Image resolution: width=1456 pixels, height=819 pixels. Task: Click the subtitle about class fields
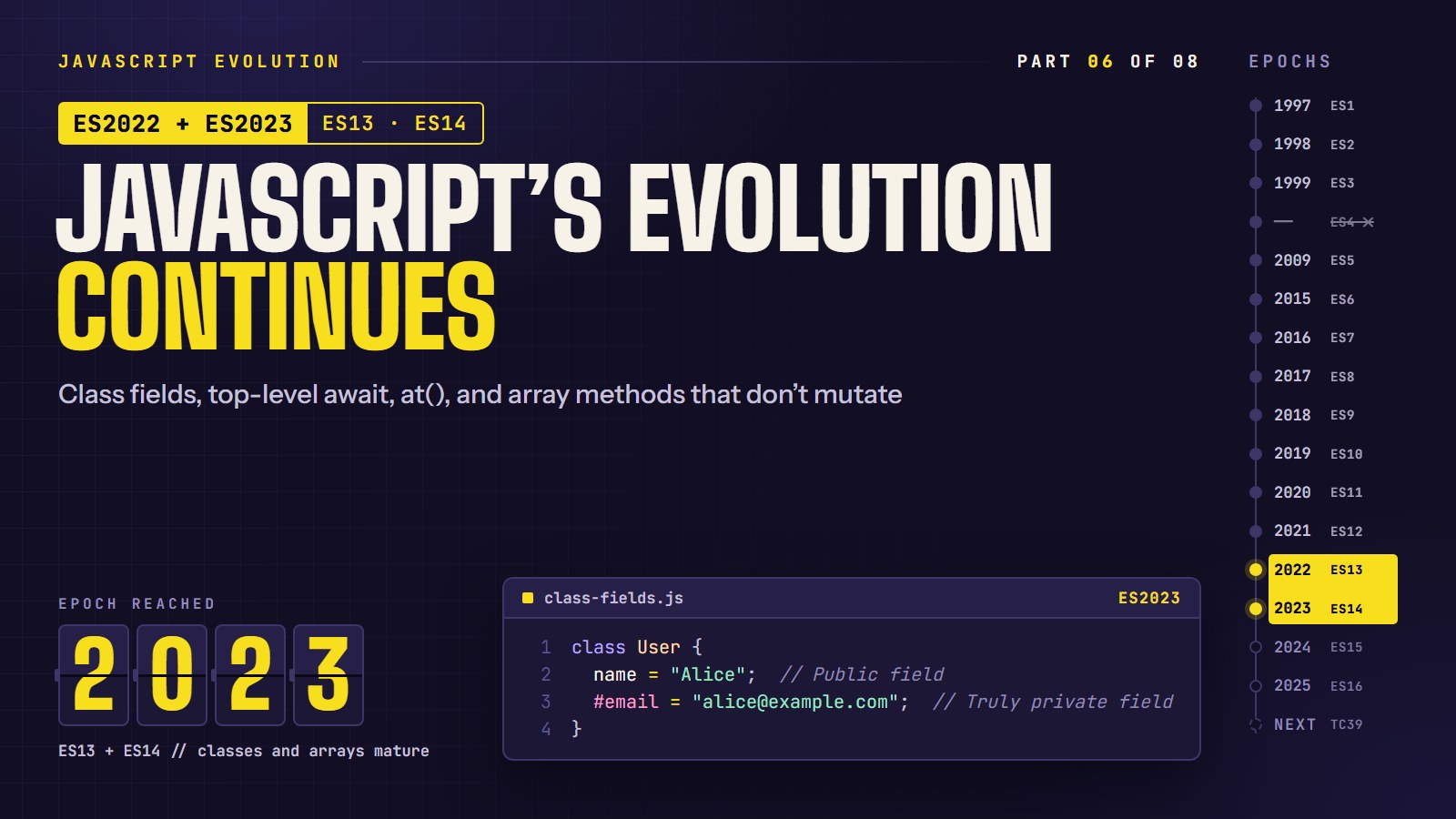[x=480, y=394]
